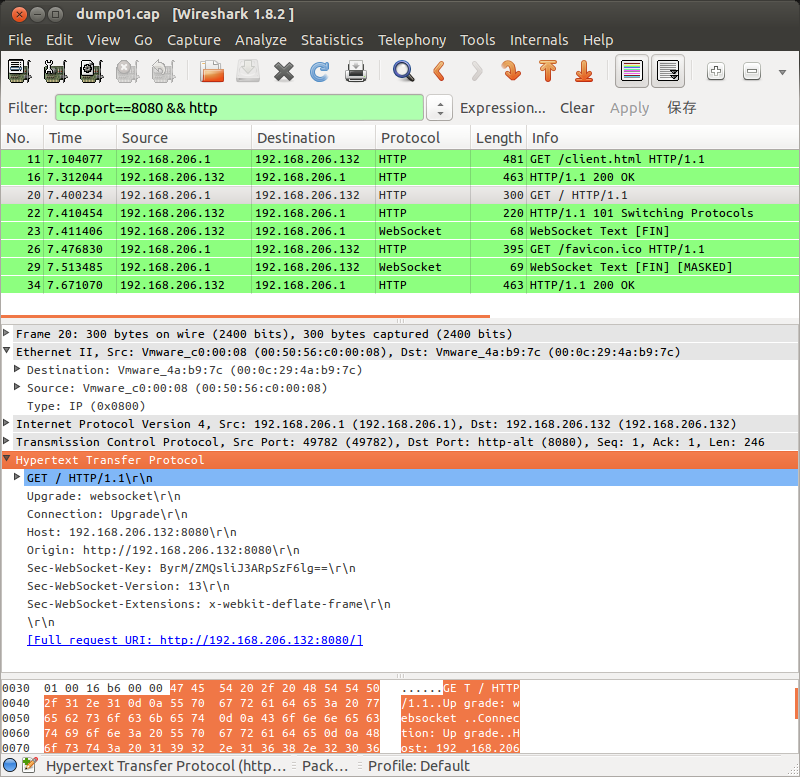Expand Ethernet Source field

(17, 387)
